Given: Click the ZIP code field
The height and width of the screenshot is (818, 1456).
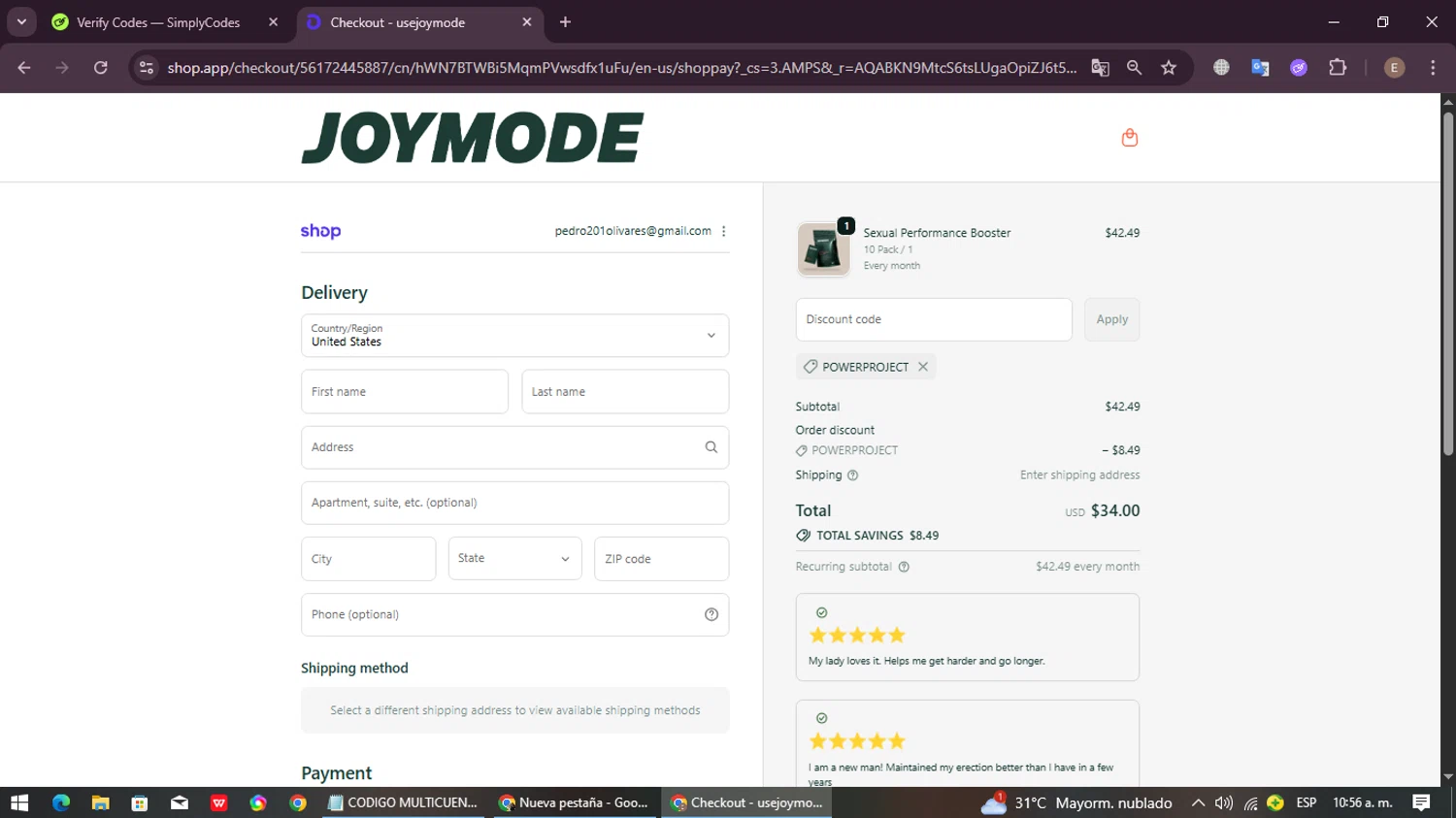Looking at the screenshot, I should click(661, 559).
